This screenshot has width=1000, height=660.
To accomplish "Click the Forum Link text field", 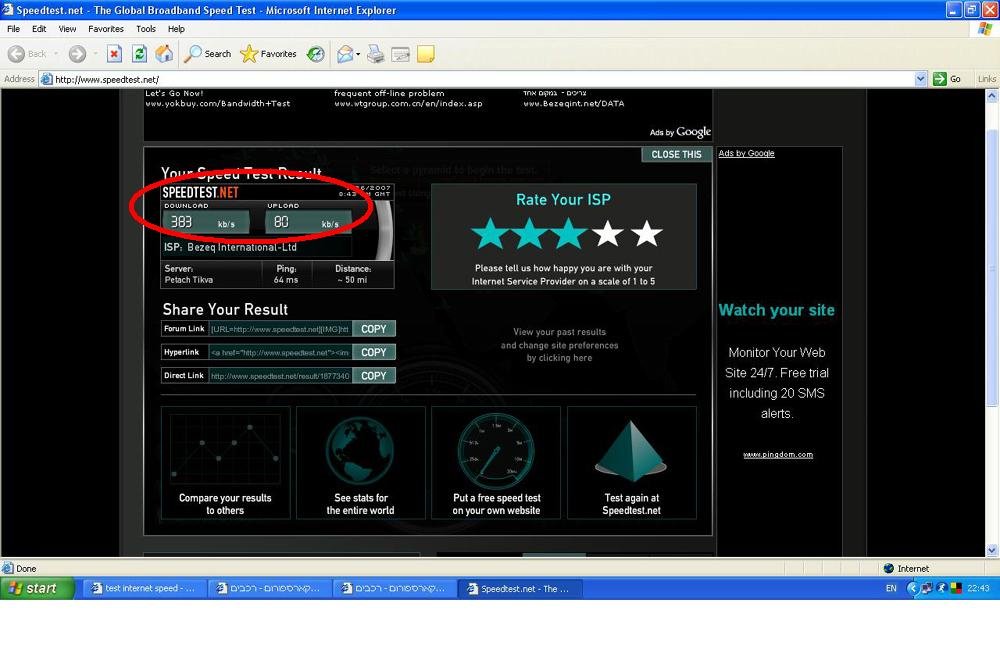I will tap(280, 329).
